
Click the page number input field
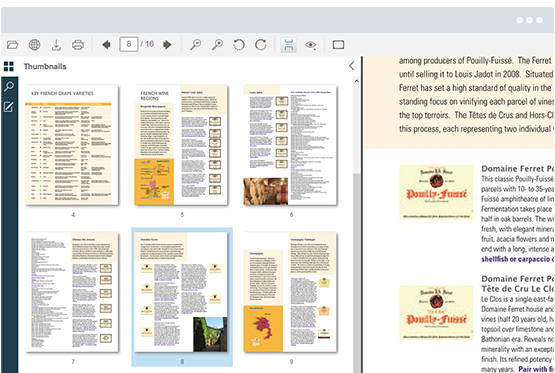pos(129,44)
